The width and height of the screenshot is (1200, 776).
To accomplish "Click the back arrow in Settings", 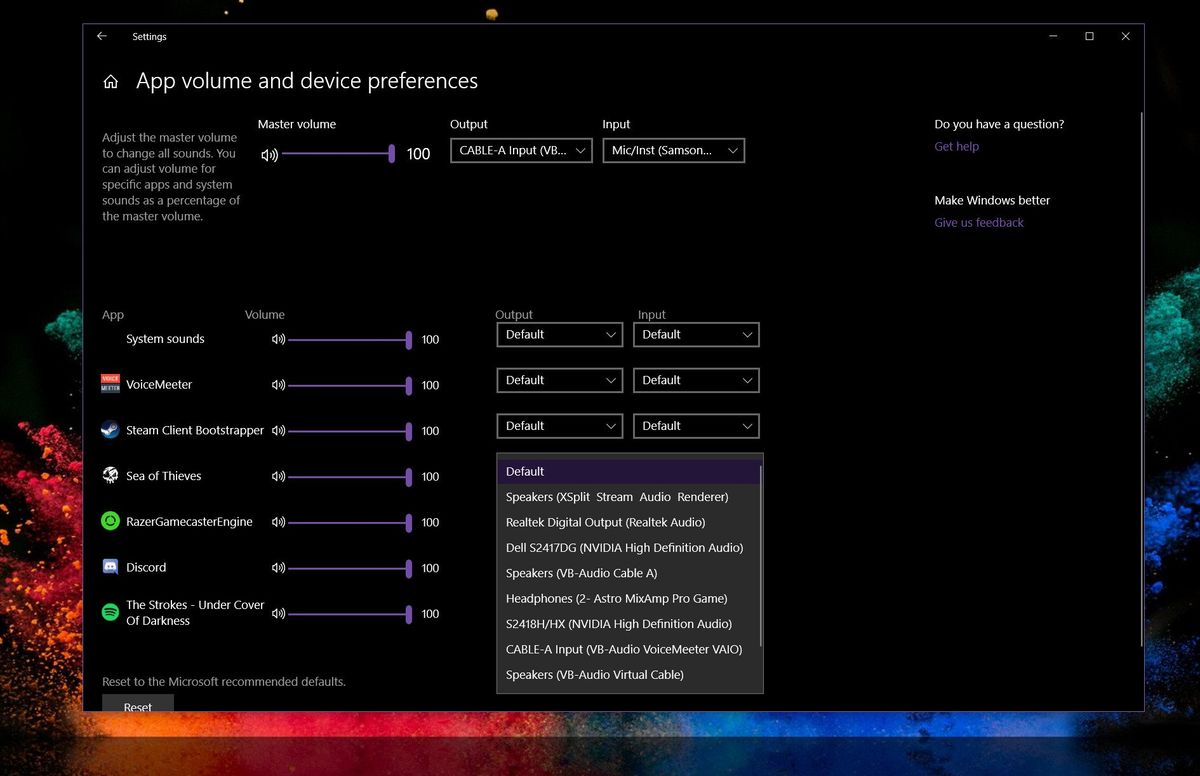I will pyautogui.click(x=101, y=36).
